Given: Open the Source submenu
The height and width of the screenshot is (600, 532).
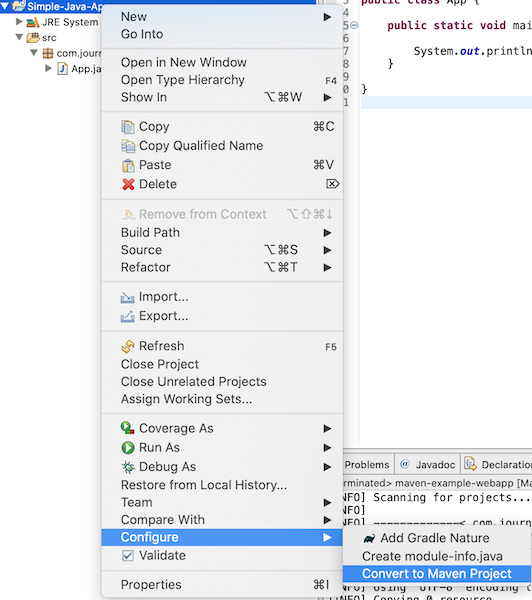Looking at the screenshot, I should (x=222, y=250).
